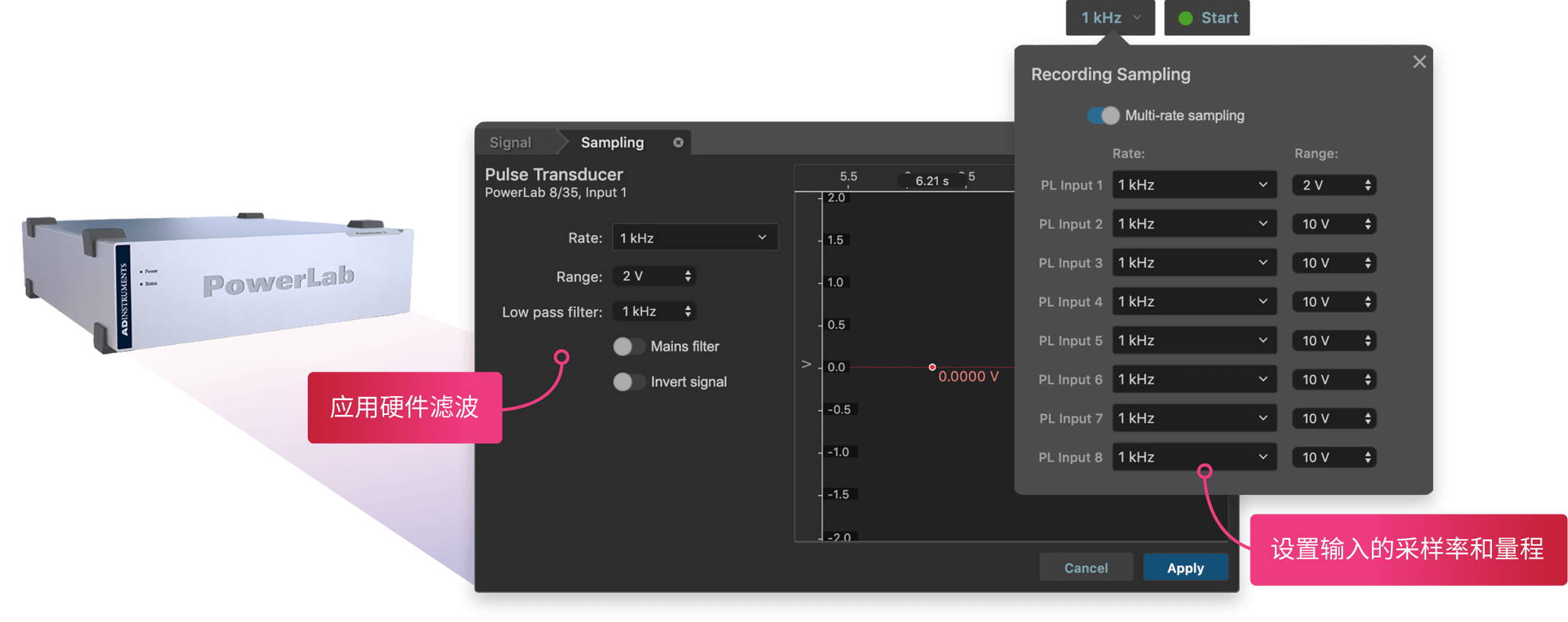Select the Sampling tab

click(612, 143)
